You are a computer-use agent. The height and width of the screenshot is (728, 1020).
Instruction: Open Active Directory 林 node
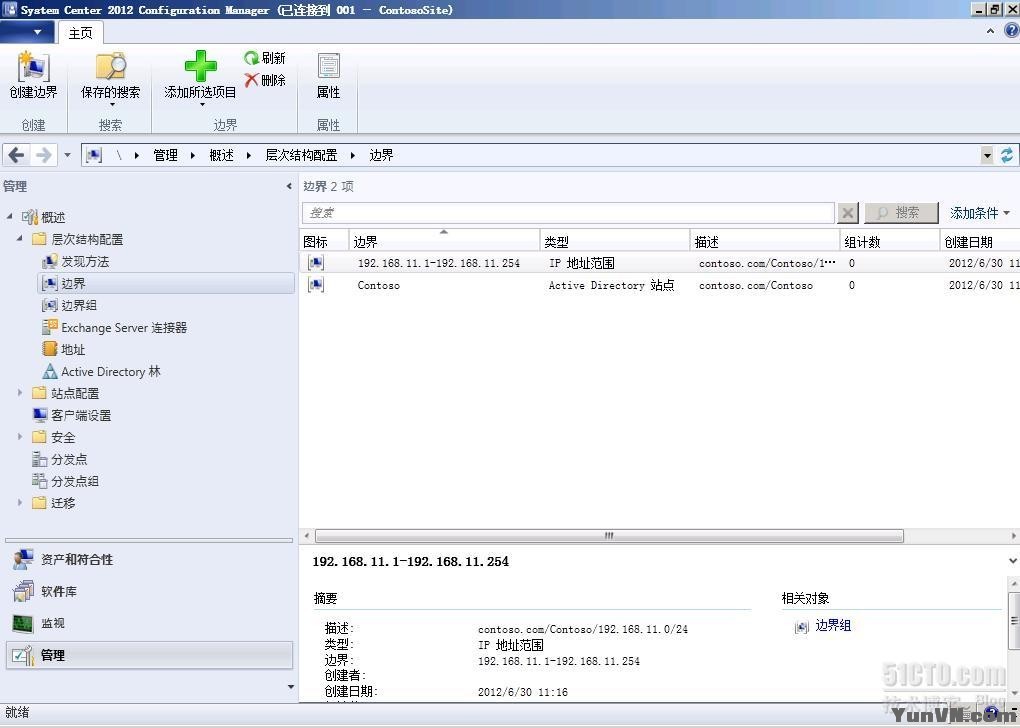click(x=101, y=371)
